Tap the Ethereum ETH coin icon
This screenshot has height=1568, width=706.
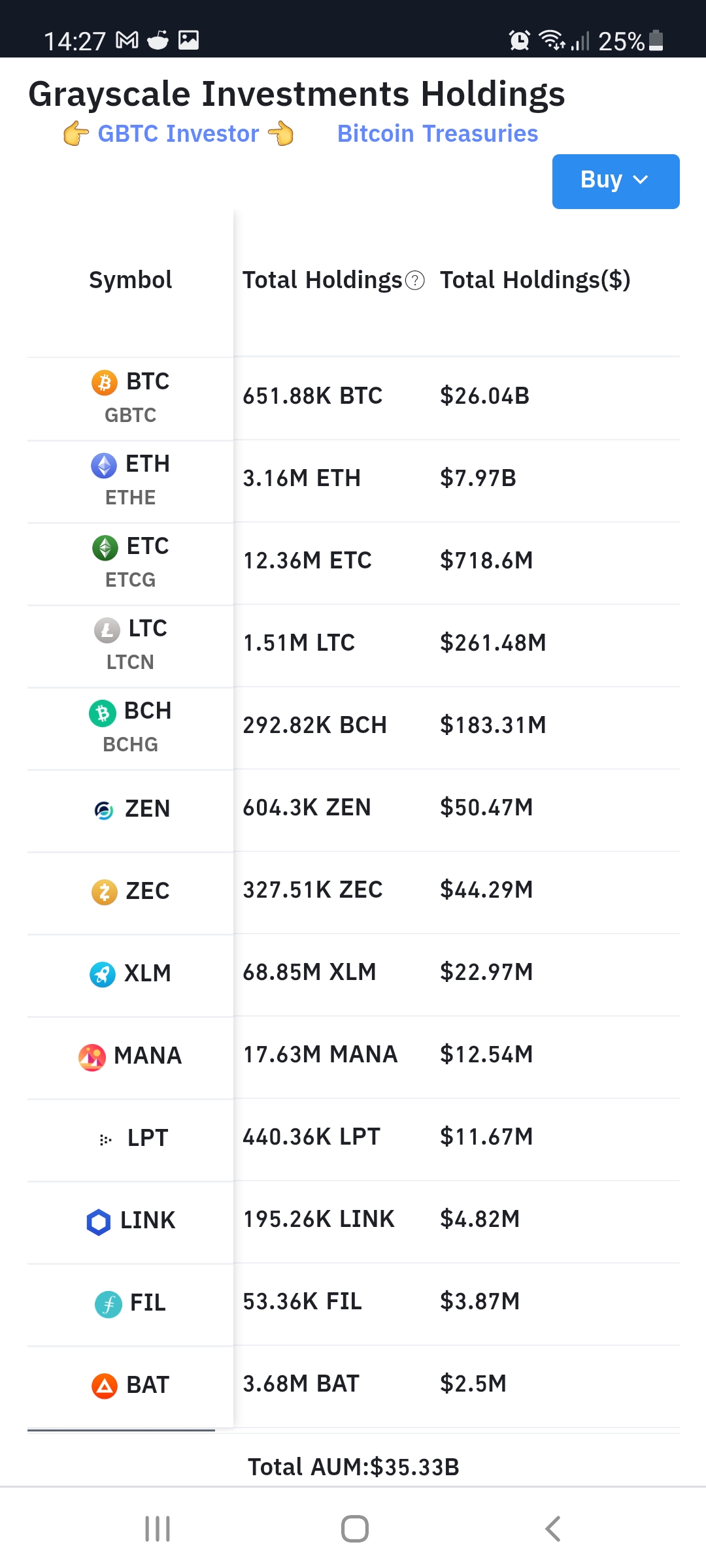click(104, 465)
